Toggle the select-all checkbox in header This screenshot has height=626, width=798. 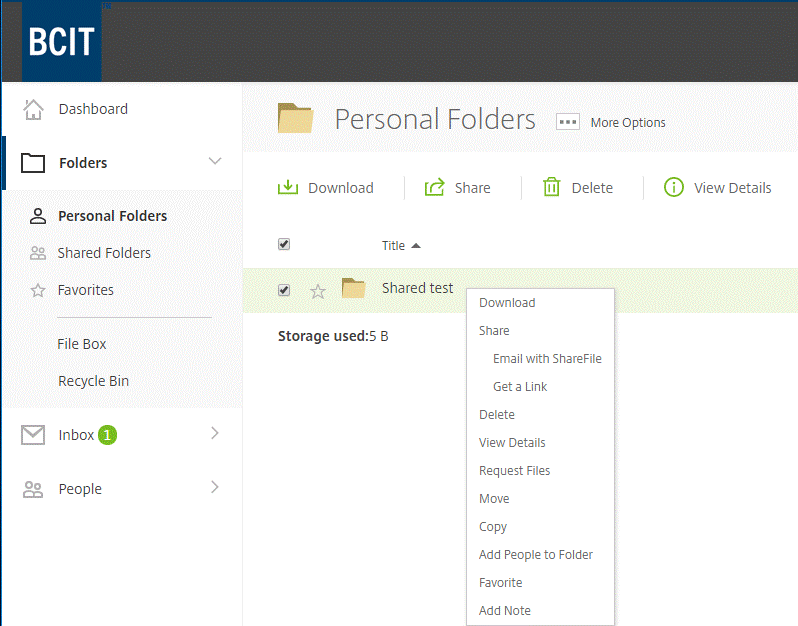pyautogui.click(x=284, y=244)
